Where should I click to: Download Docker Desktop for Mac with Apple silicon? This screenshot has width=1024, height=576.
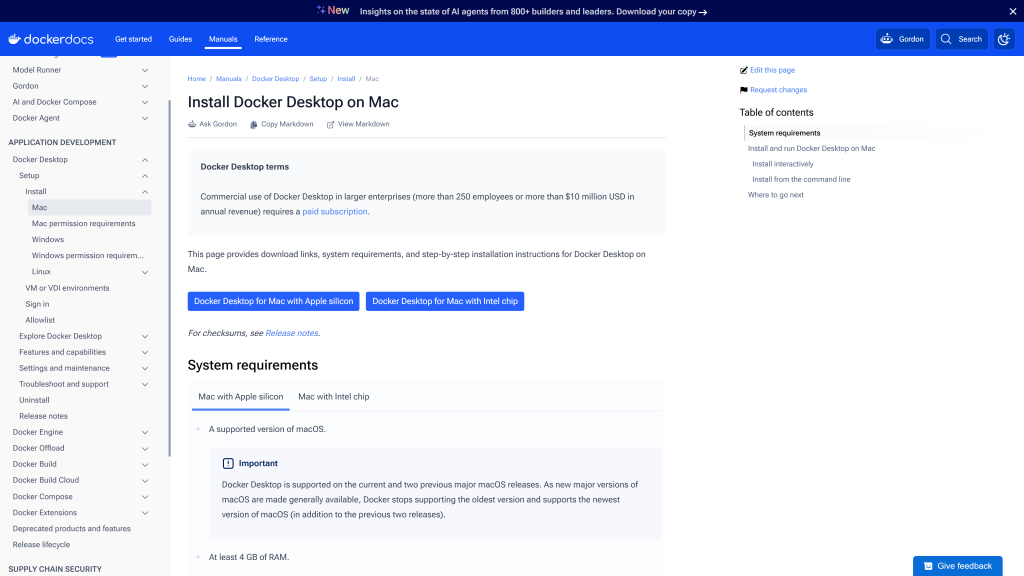[273, 301]
